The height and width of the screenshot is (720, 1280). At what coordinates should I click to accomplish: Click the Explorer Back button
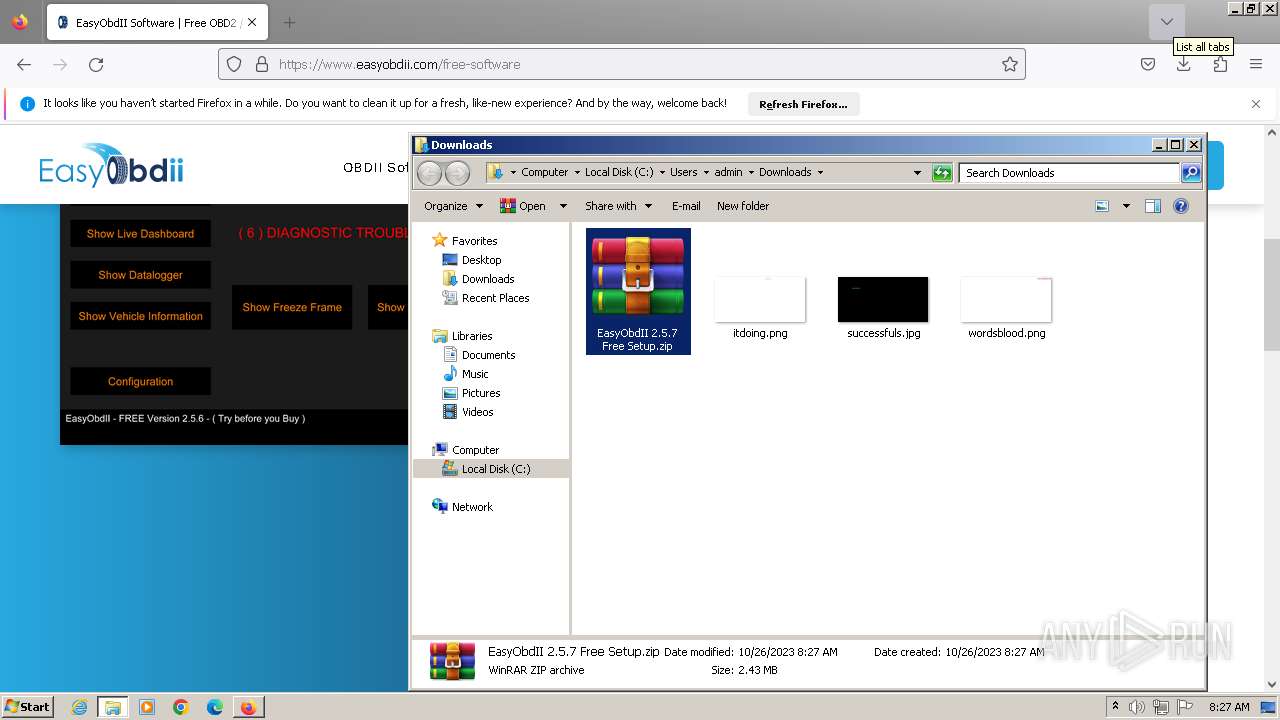click(x=430, y=173)
